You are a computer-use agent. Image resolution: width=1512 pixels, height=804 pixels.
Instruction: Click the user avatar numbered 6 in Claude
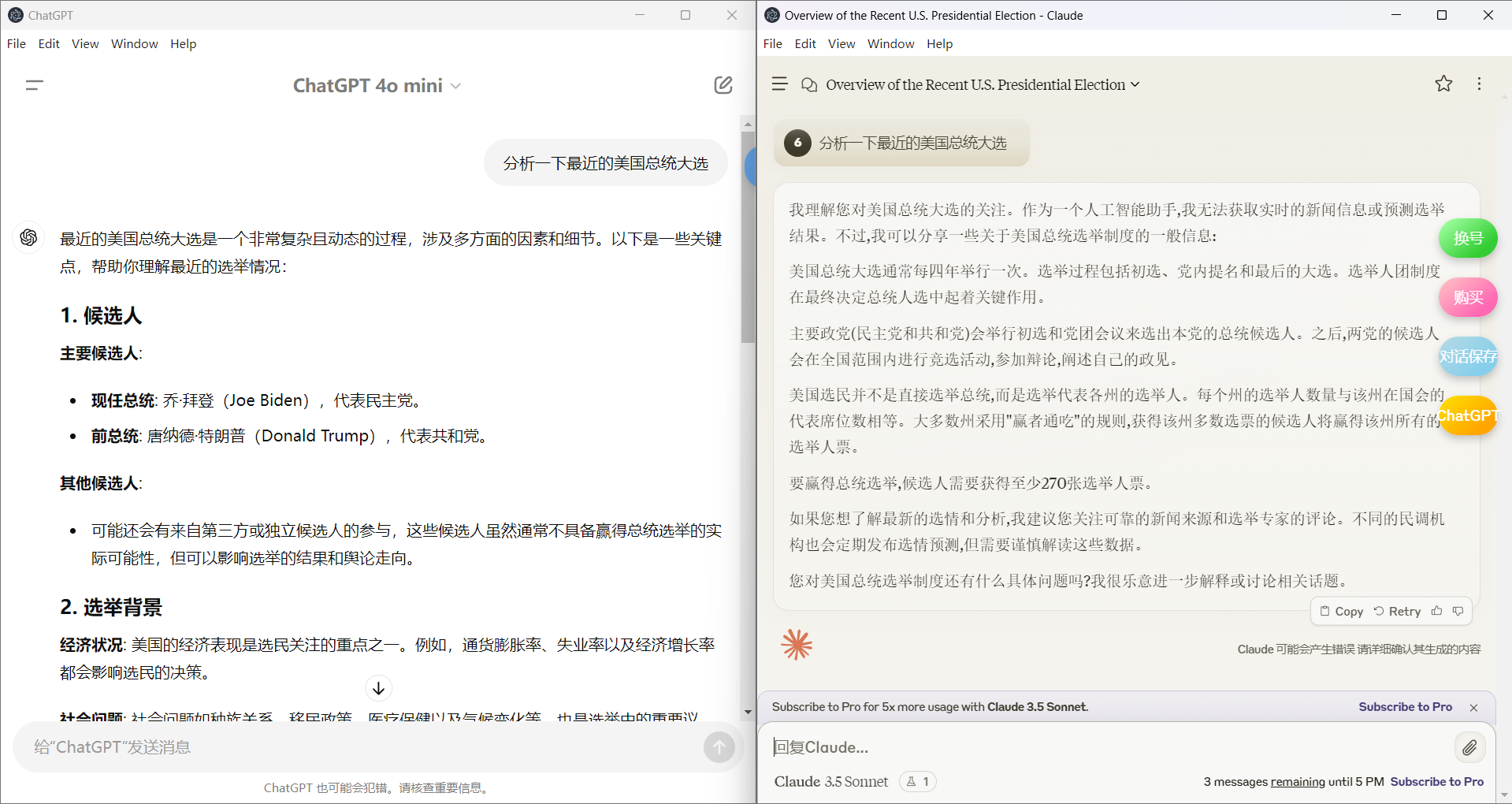(797, 143)
